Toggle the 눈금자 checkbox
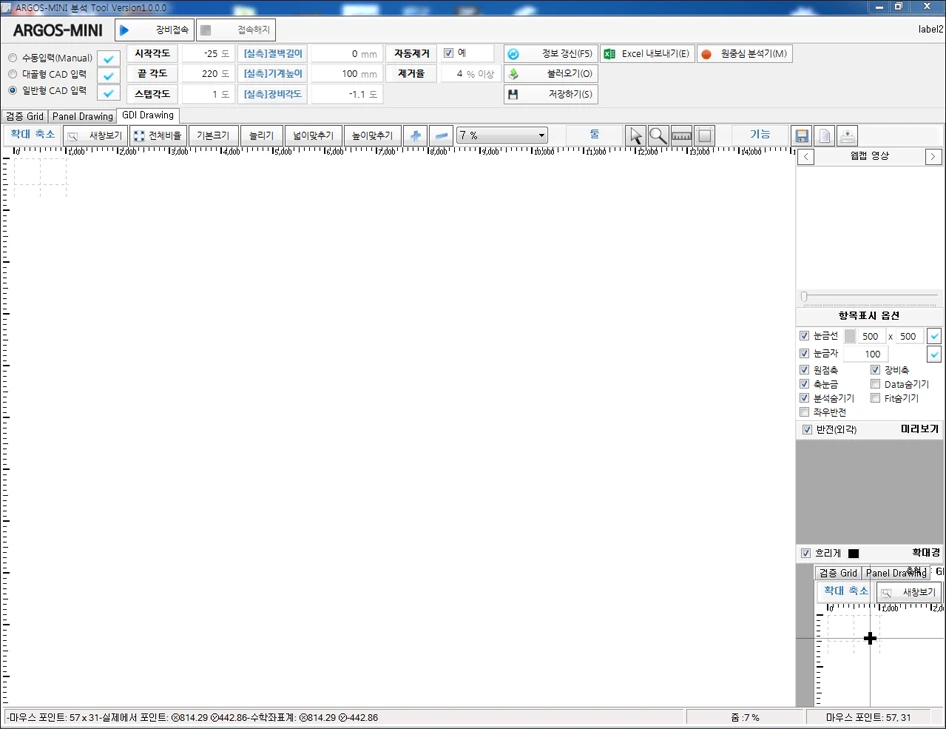 804,354
